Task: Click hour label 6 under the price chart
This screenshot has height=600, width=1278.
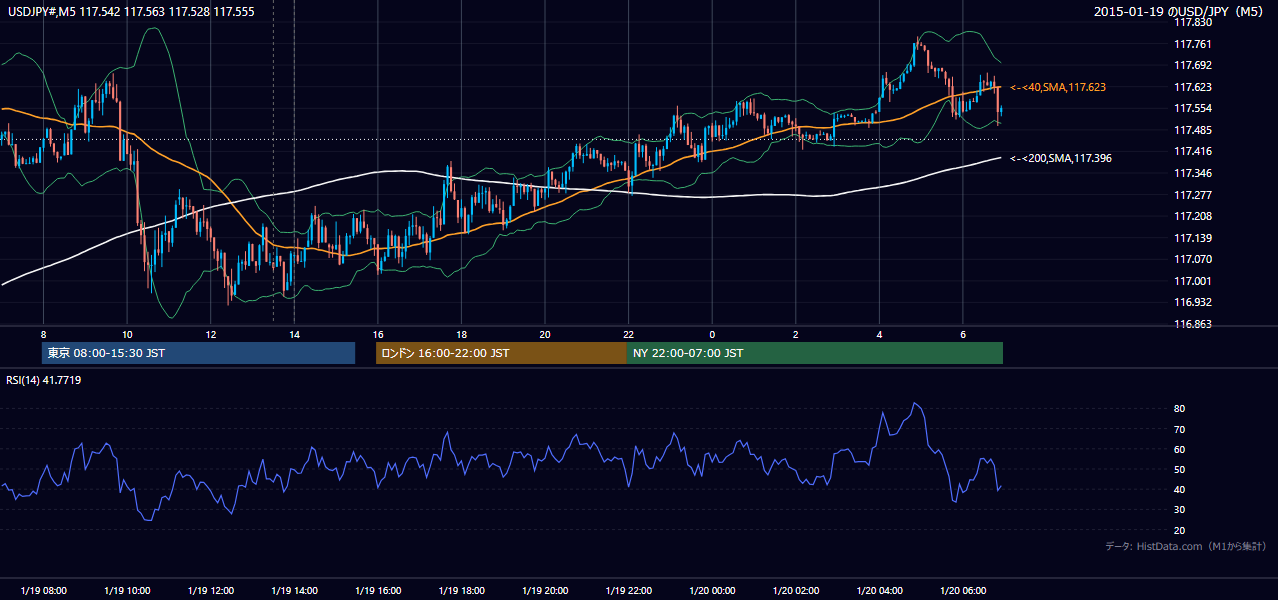Action: click(x=962, y=333)
